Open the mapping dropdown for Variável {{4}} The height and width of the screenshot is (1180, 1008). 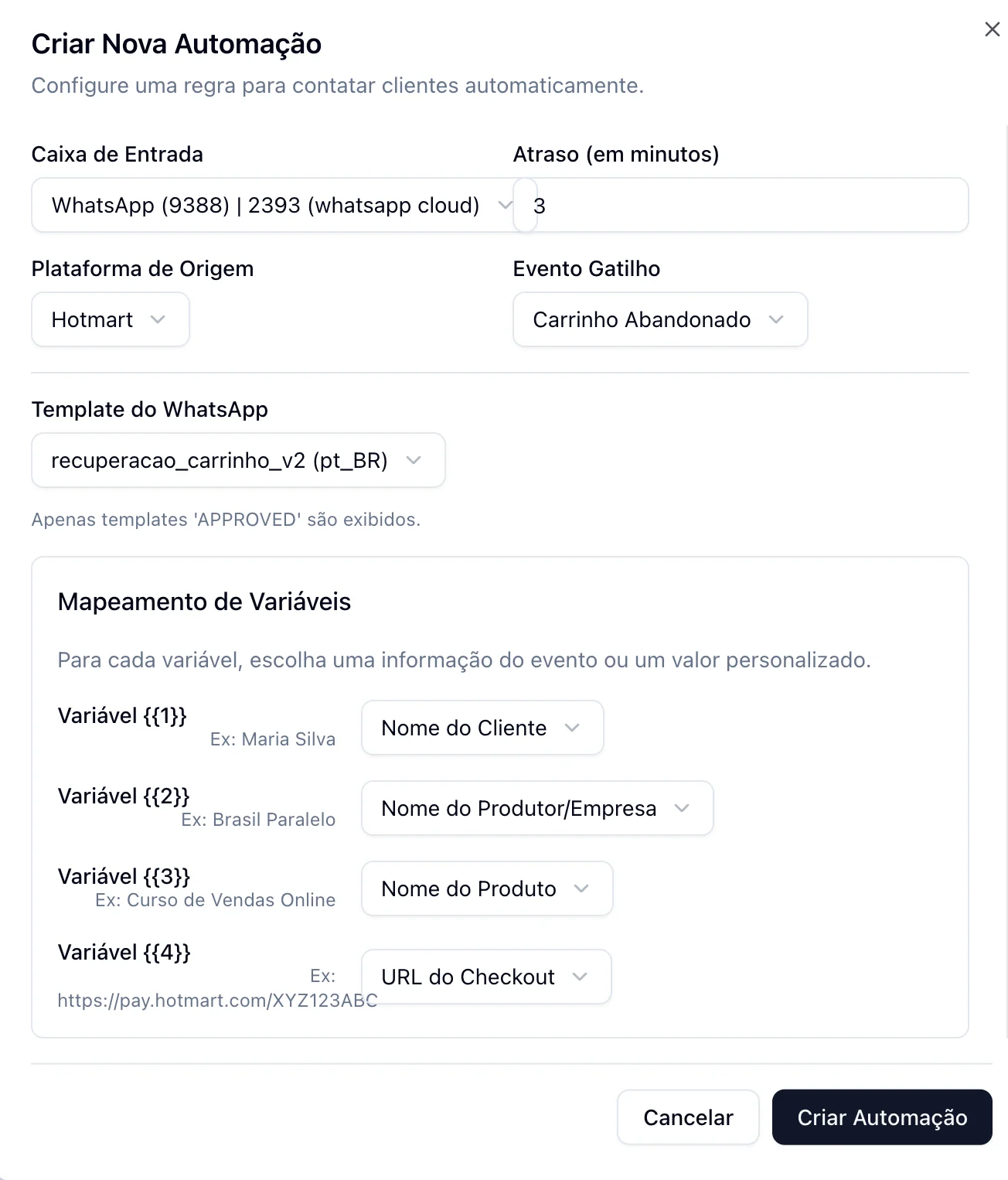(x=485, y=977)
